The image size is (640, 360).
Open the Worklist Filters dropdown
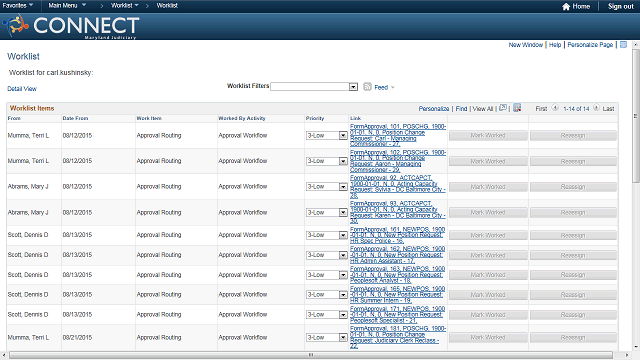314,87
